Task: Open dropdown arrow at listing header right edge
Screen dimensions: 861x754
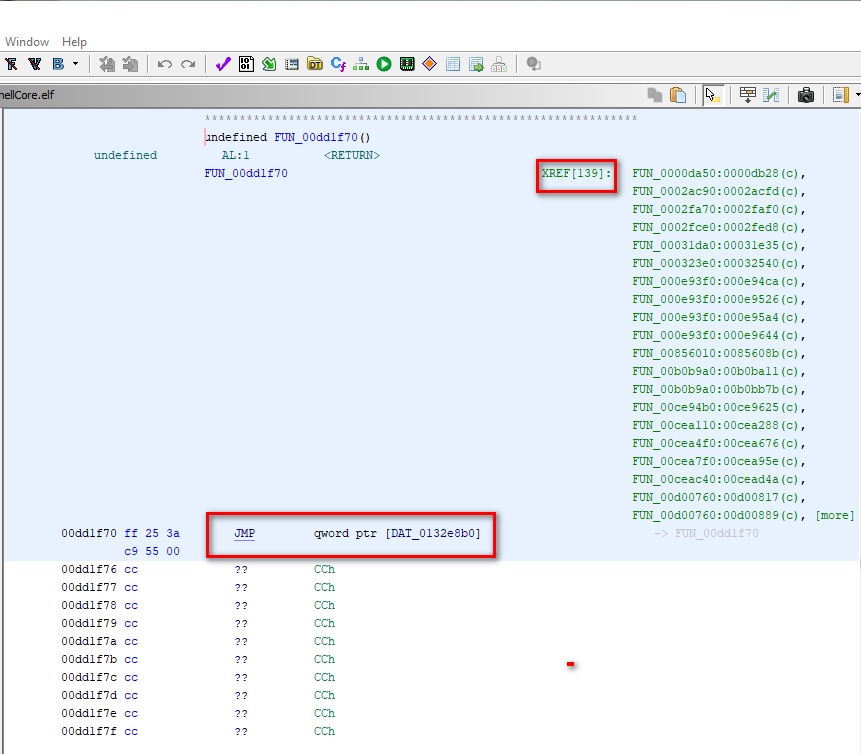Action: (858, 95)
